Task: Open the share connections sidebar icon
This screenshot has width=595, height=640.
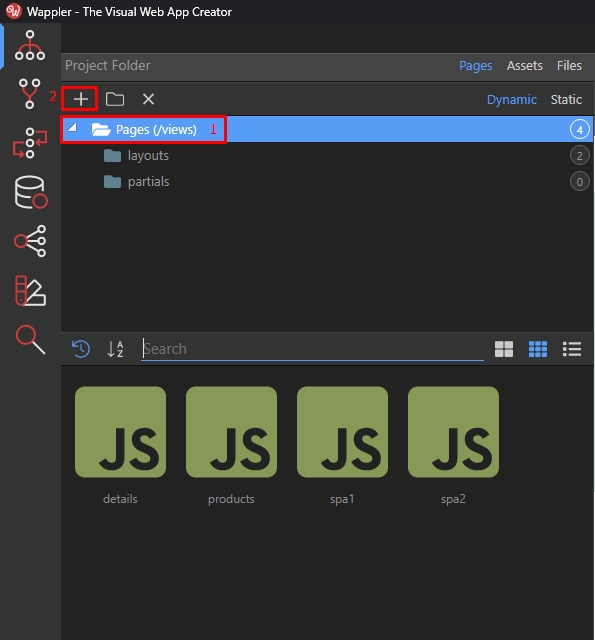Action: pyautogui.click(x=30, y=241)
